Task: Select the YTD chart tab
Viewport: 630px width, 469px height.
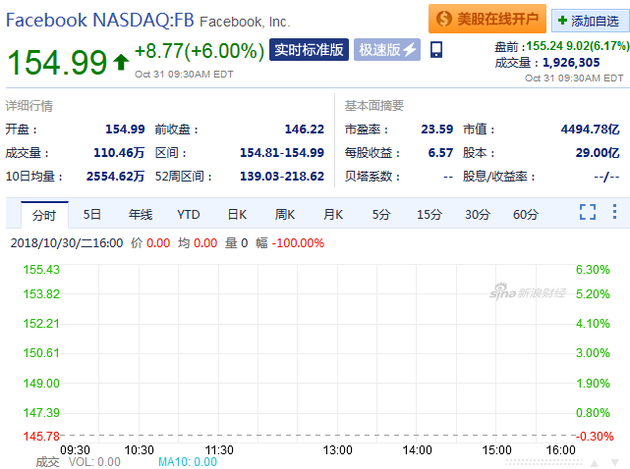Action: [188, 215]
